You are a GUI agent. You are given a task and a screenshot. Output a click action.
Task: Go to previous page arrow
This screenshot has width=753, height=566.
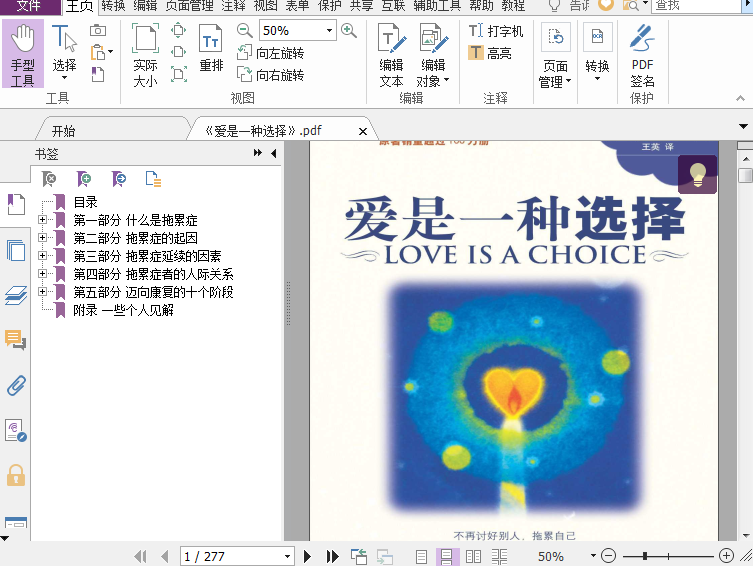click(165, 556)
